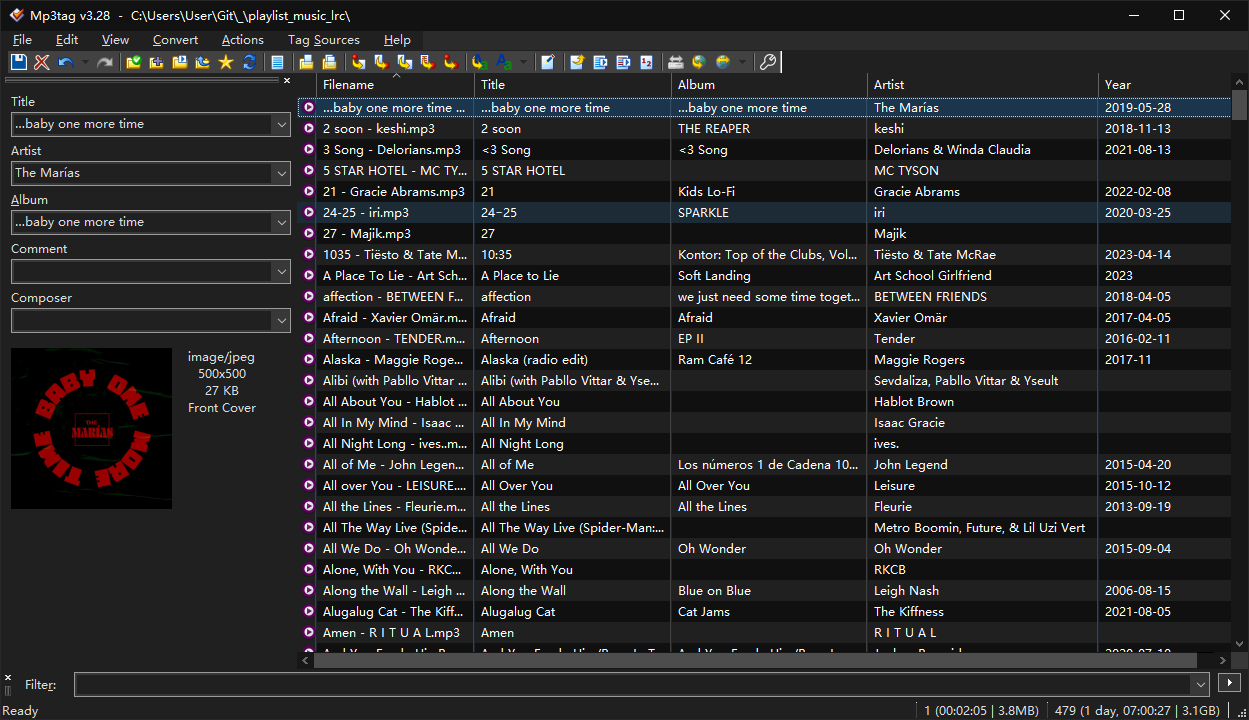Open the Help menu
Image resolution: width=1249 pixels, height=720 pixels.
tap(397, 40)
